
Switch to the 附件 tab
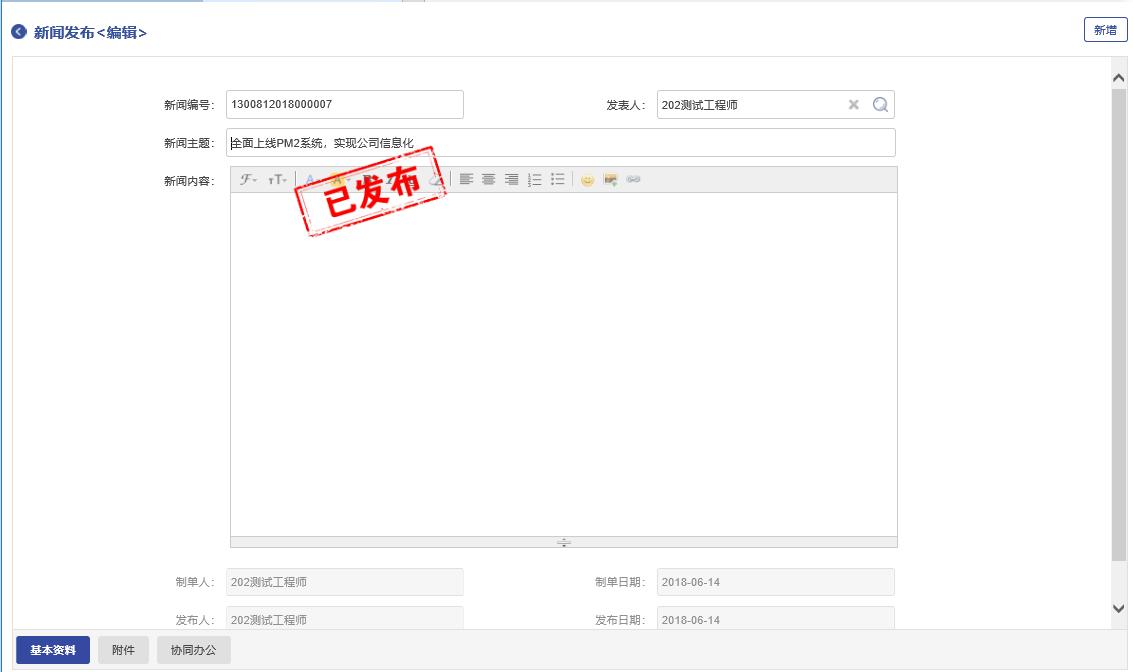[x=123, y=650]
